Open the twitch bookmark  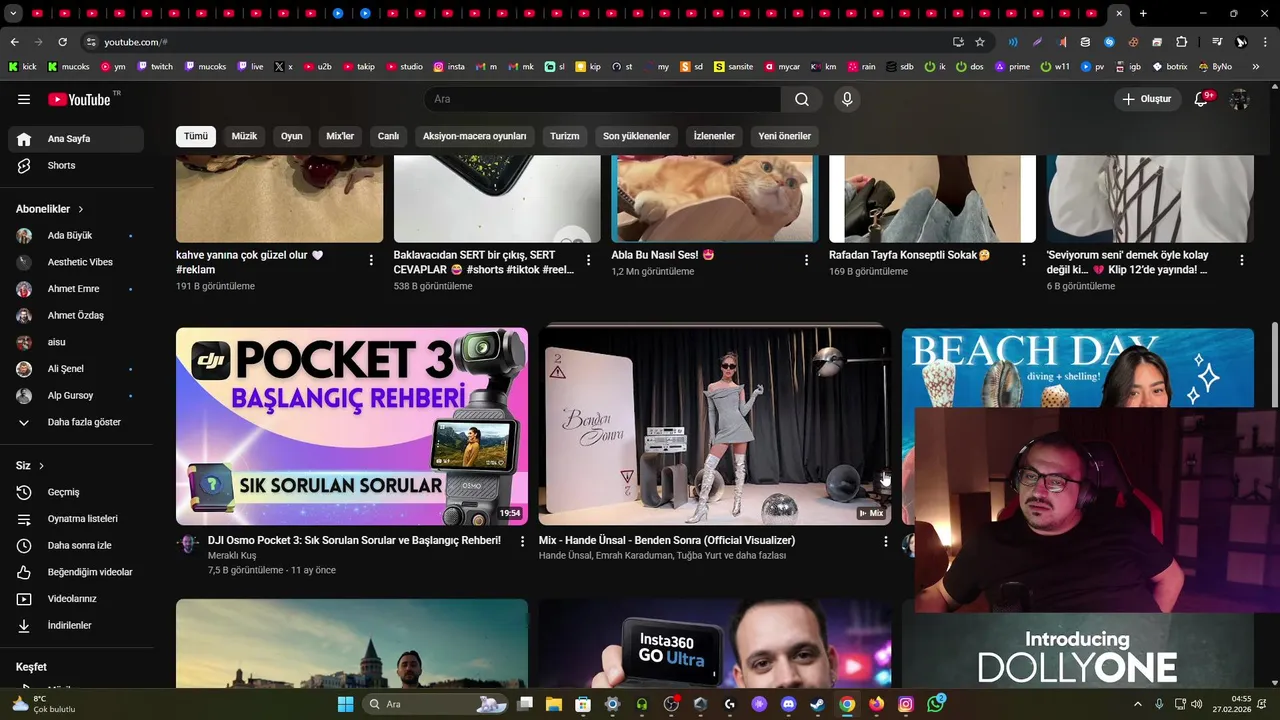[x=155, y=67]
